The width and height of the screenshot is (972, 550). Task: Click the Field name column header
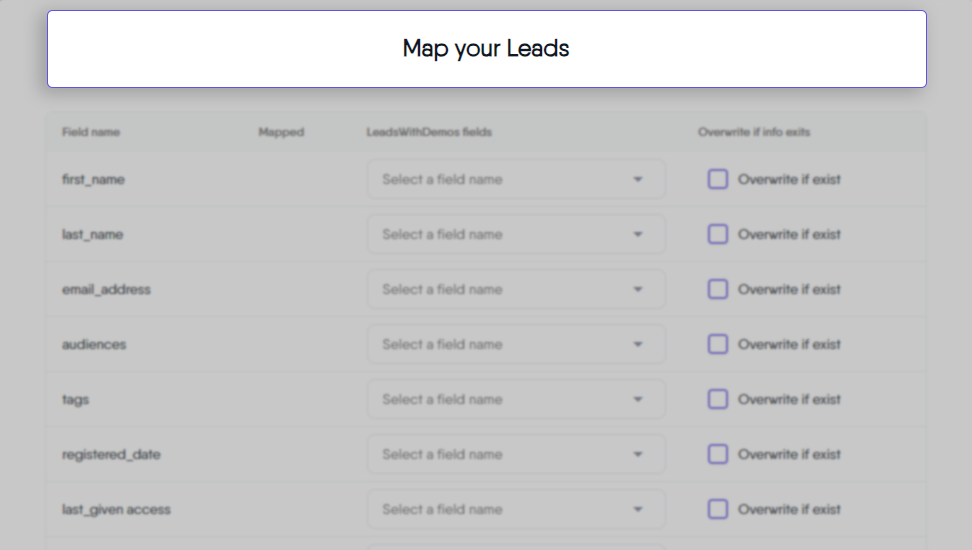[91, 132]
